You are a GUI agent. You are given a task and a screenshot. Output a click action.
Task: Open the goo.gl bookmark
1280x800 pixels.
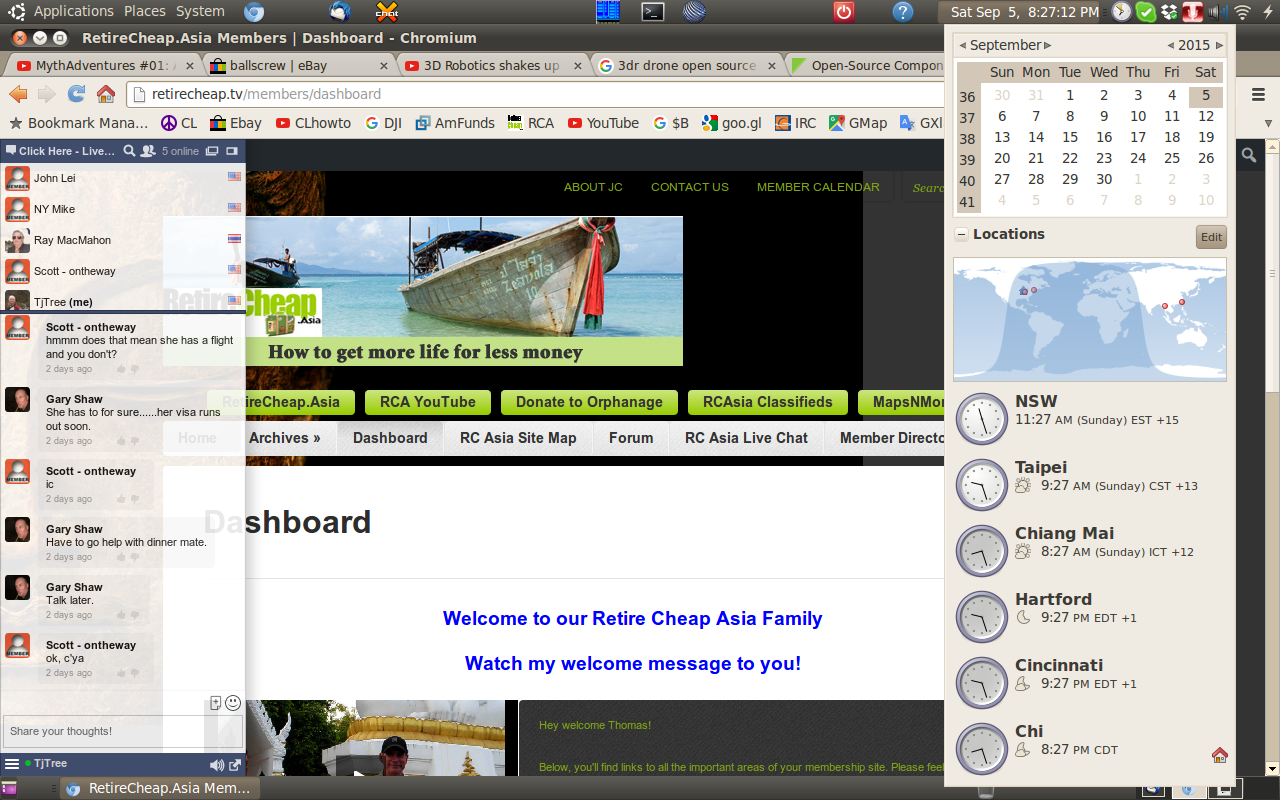(732, 123)
